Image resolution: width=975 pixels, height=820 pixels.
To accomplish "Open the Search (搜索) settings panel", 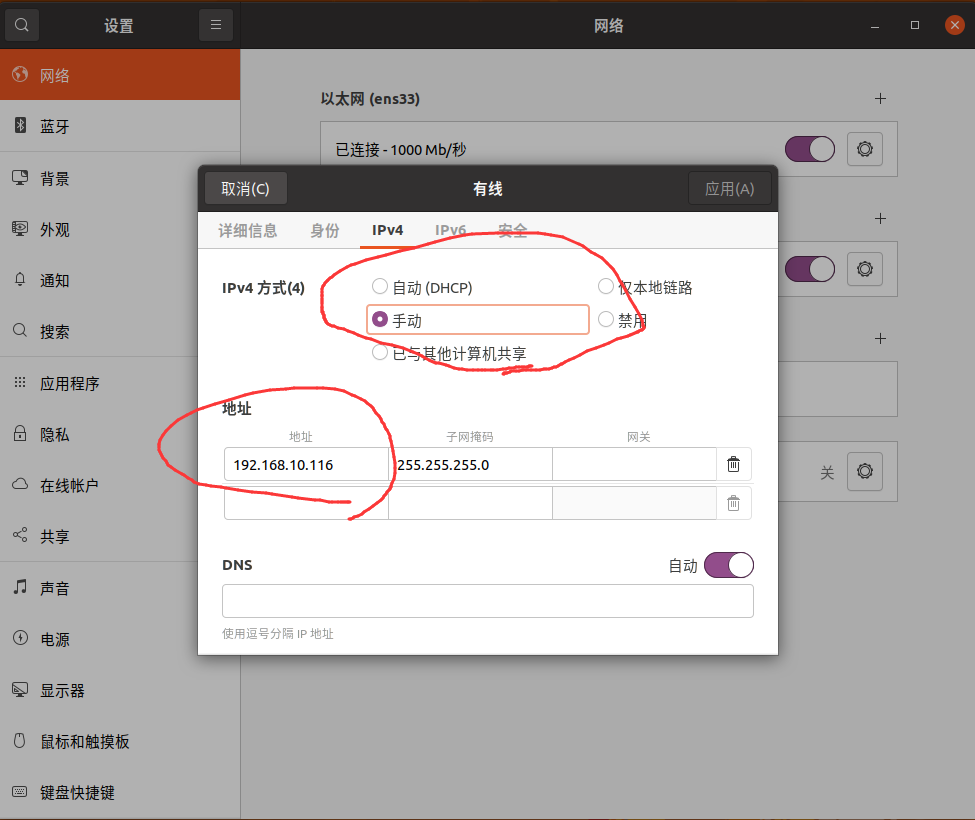I will (120, 331).
